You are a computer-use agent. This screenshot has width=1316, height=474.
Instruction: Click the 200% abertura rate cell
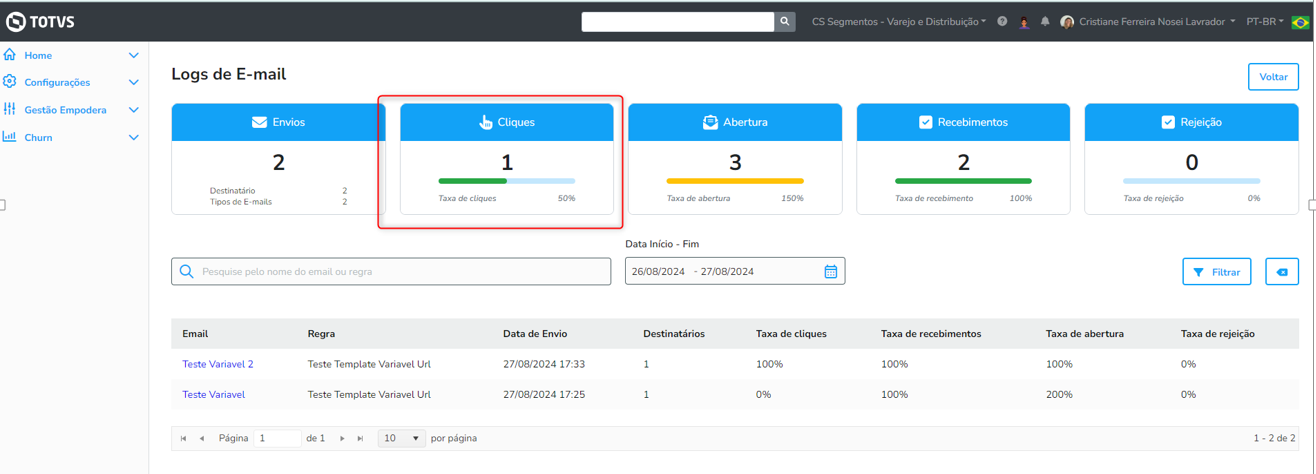pyautogui.click(x=1058, y=394)
